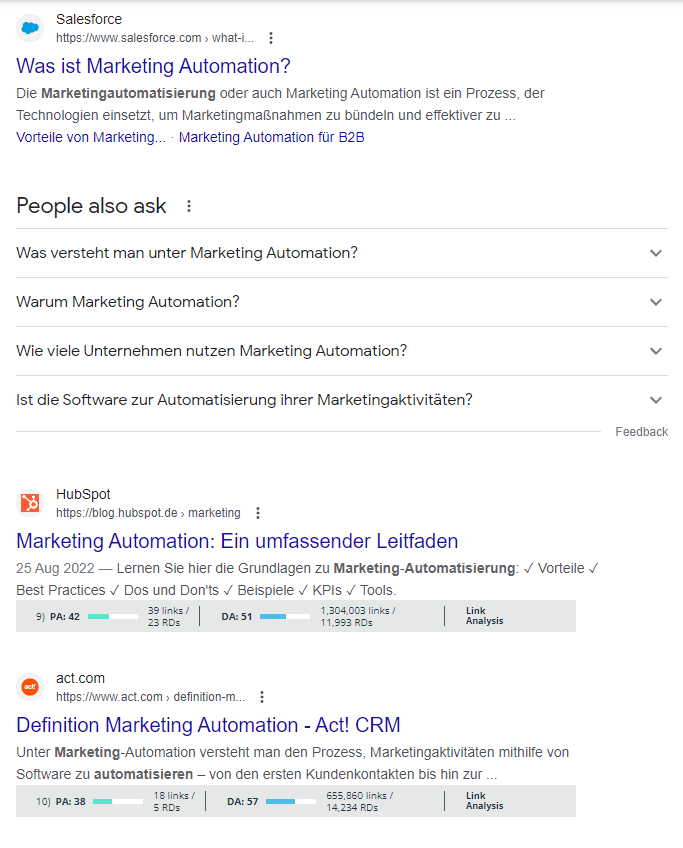The width and height of the screenshot is (683, 848).
Task: Click the HubSpot sprocket favicon
Action: pos(30,503)
